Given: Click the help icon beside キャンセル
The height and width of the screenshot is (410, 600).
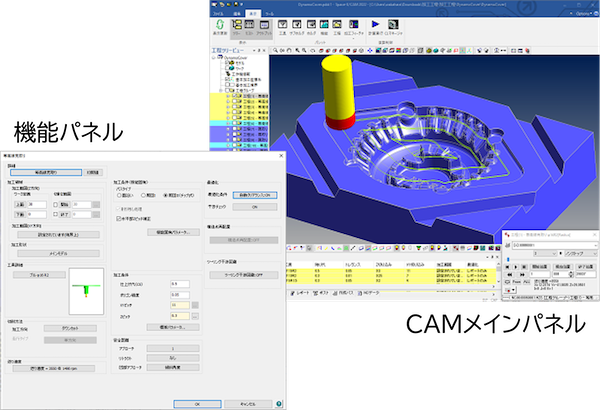Looking at the screenshot, I should pos(279,403).
